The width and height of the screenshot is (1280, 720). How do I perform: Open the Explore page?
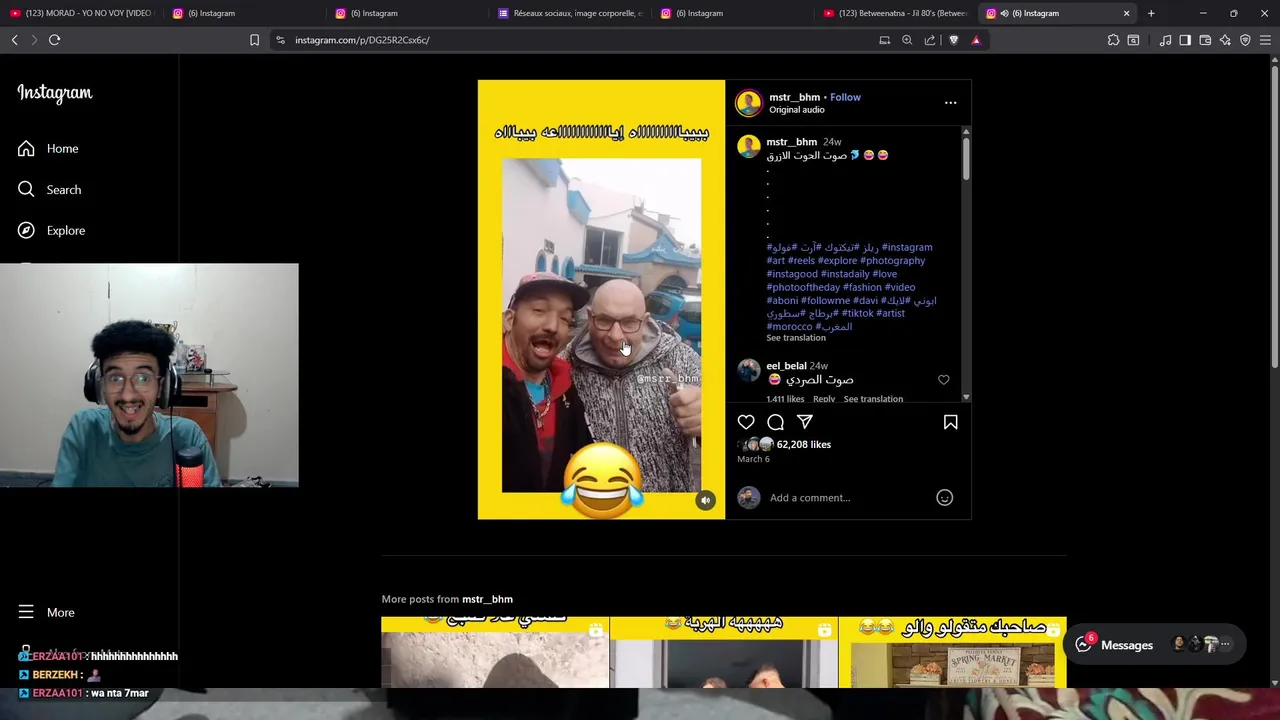click(x=51, y=230)
